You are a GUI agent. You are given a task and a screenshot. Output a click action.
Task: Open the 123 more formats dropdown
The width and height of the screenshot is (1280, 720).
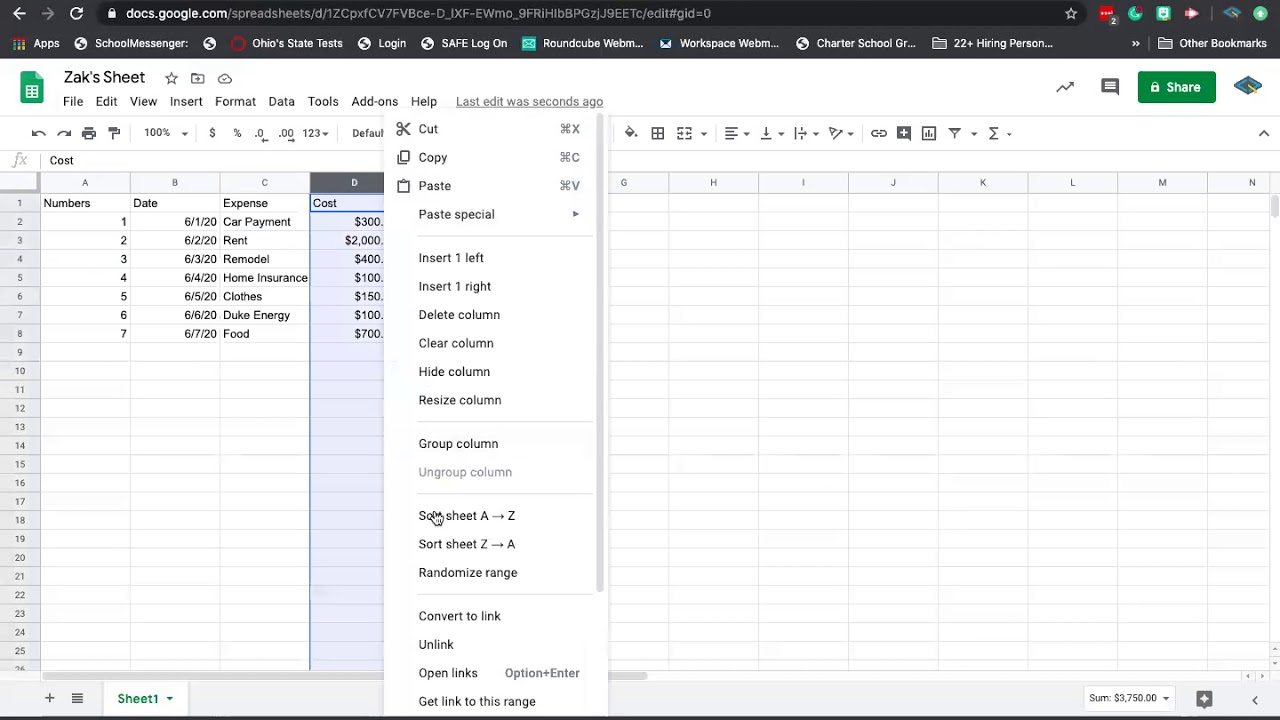(315, 133)
